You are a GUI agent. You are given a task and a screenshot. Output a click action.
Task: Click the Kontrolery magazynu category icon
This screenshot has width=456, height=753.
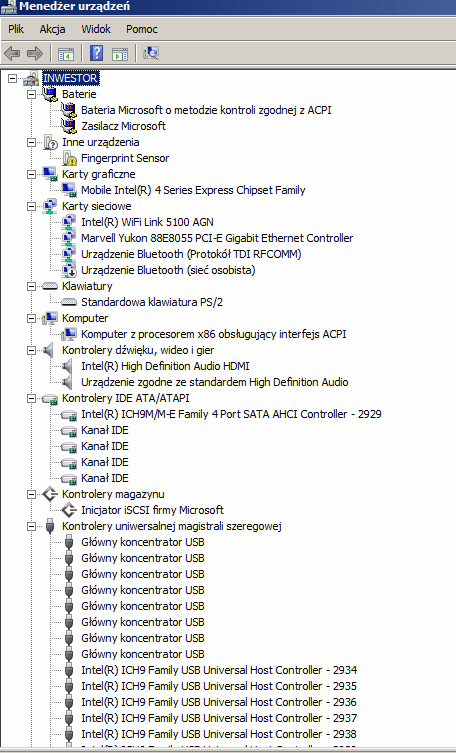coord(50,494)
